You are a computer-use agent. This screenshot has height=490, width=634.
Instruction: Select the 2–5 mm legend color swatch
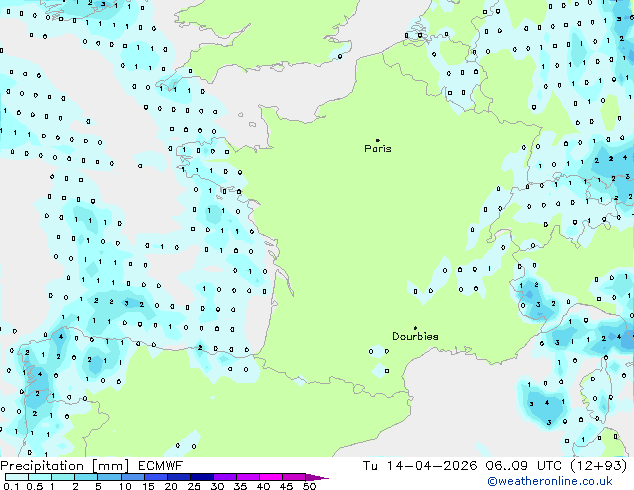(x=86, y=477)
